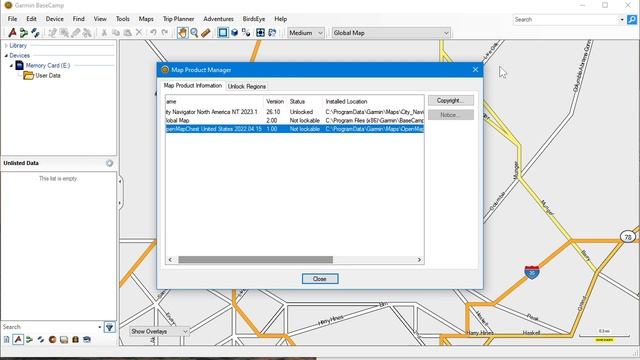Select the City Navigator North America NT row

pos(295,112)
